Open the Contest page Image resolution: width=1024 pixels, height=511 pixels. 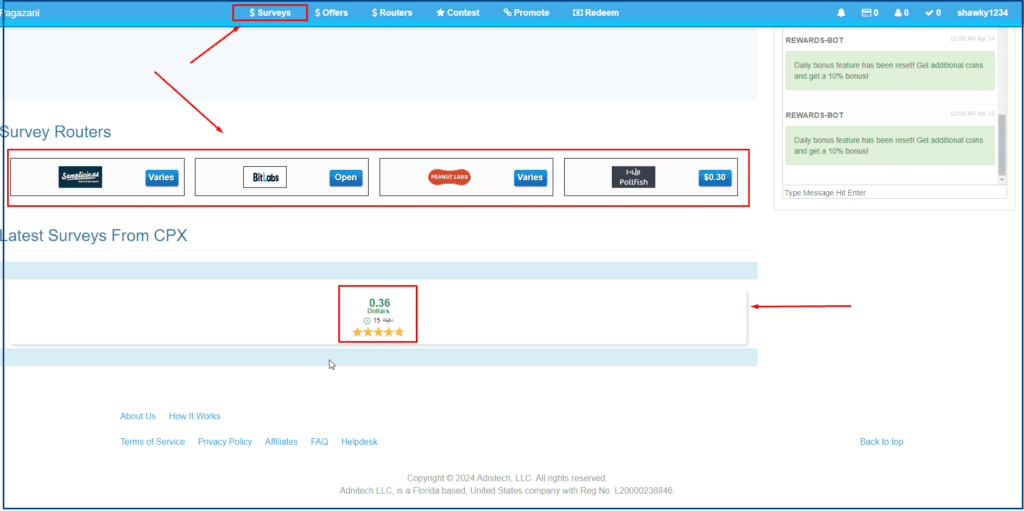458,13
